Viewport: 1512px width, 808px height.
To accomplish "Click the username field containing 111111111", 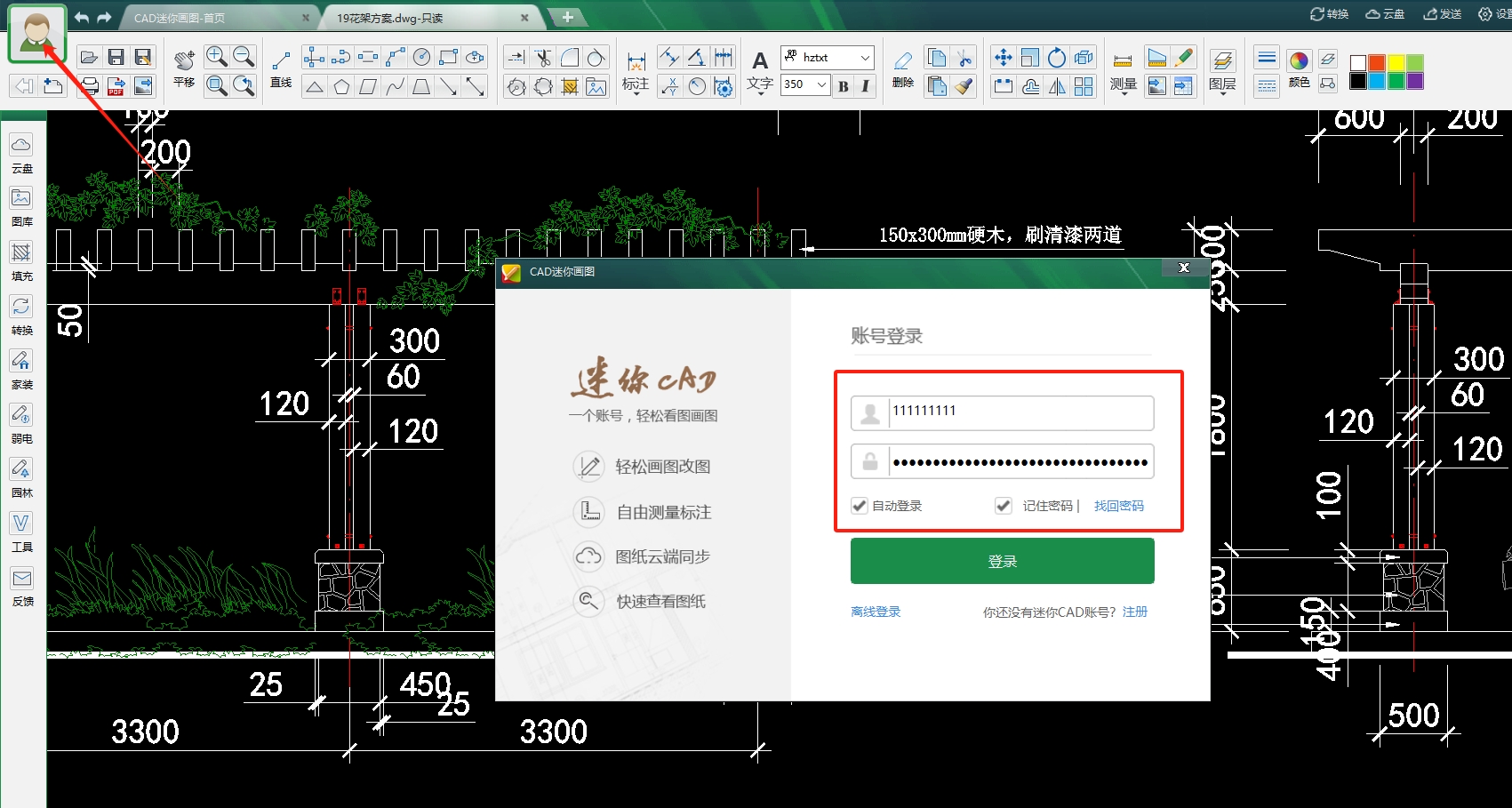I will (x=1003, y=412).
